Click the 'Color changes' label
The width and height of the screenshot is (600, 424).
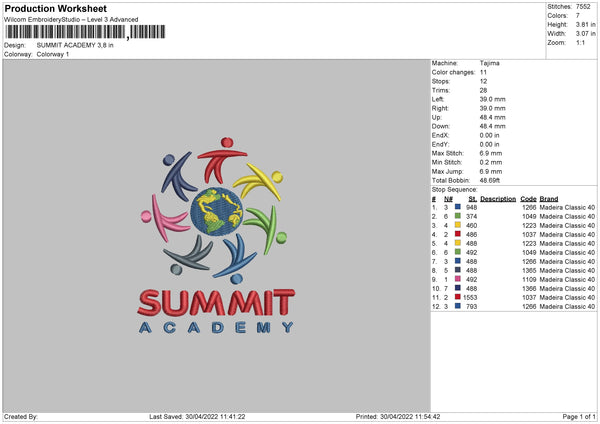point(453,72)
